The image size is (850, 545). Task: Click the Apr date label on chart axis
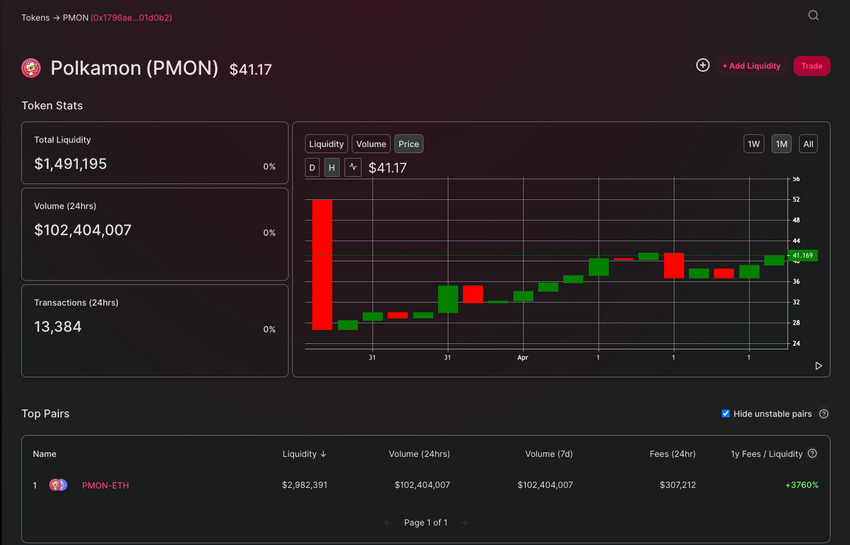click(523, 357)
